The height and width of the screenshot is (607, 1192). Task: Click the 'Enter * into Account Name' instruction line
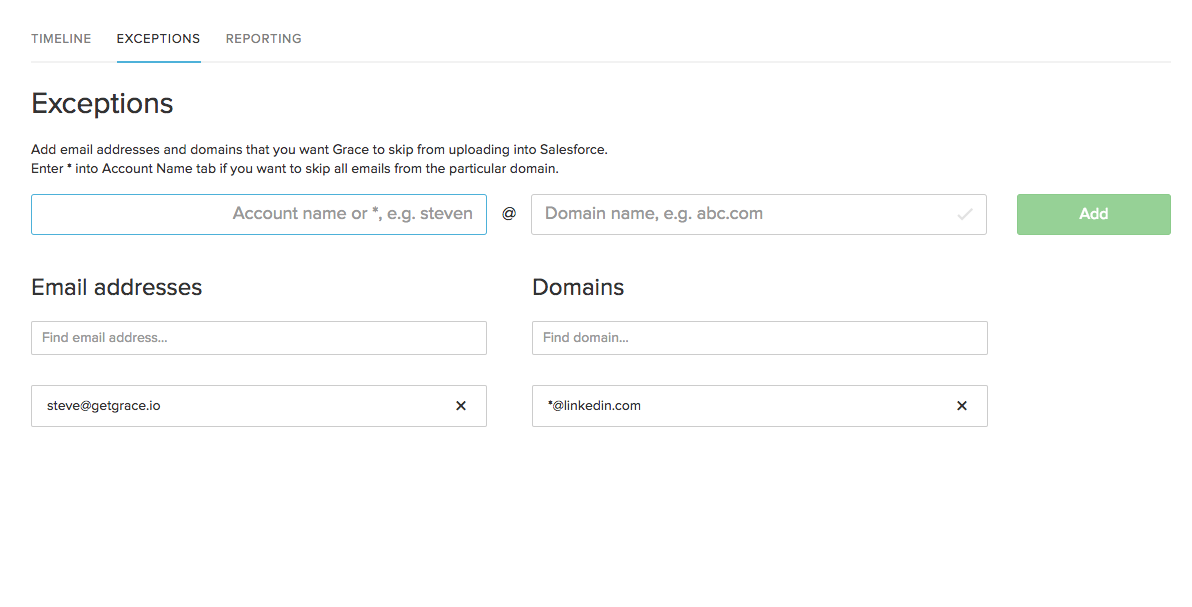[x=295, y=169]
